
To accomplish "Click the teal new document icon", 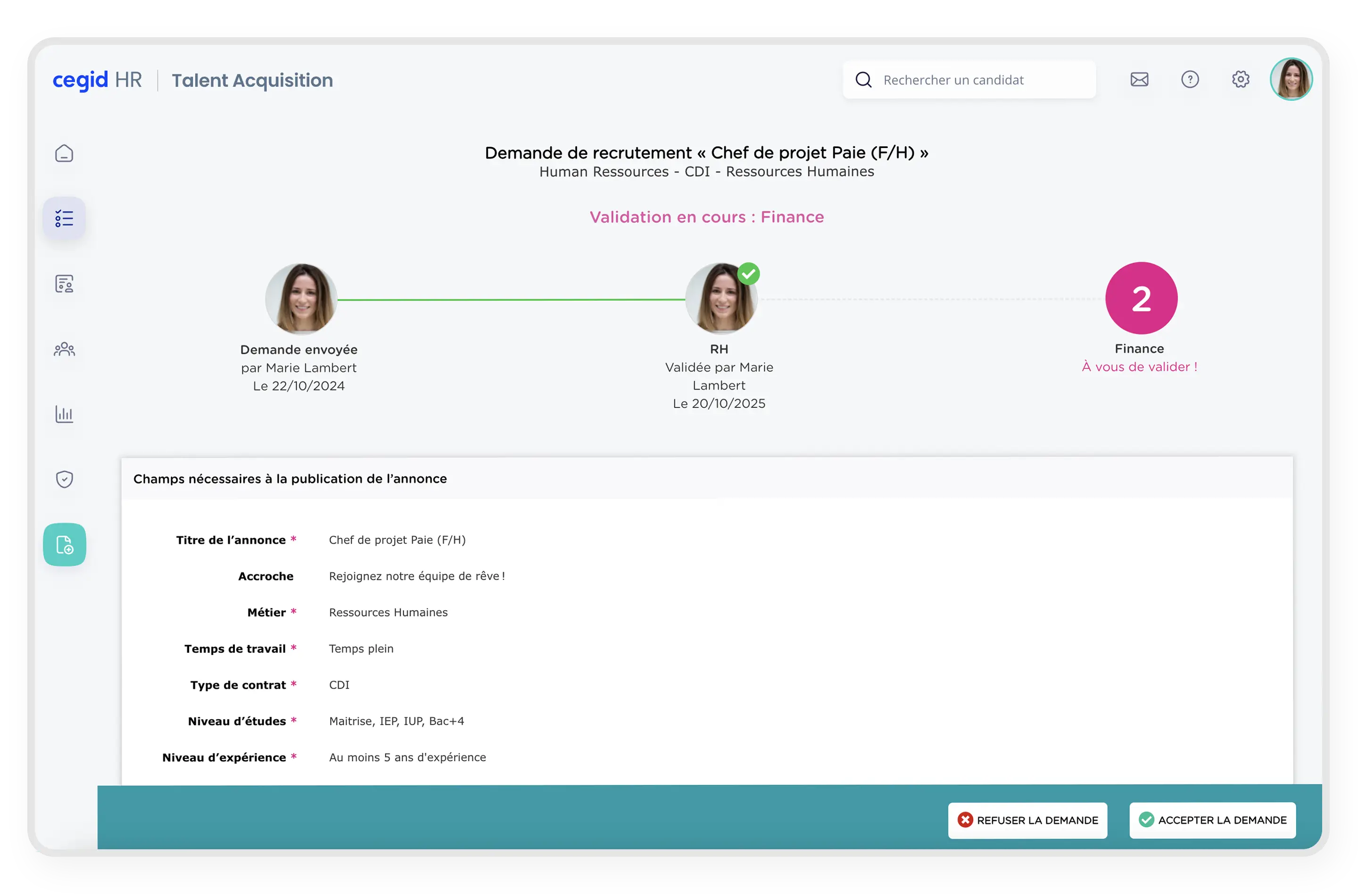I will click(65, 545).
